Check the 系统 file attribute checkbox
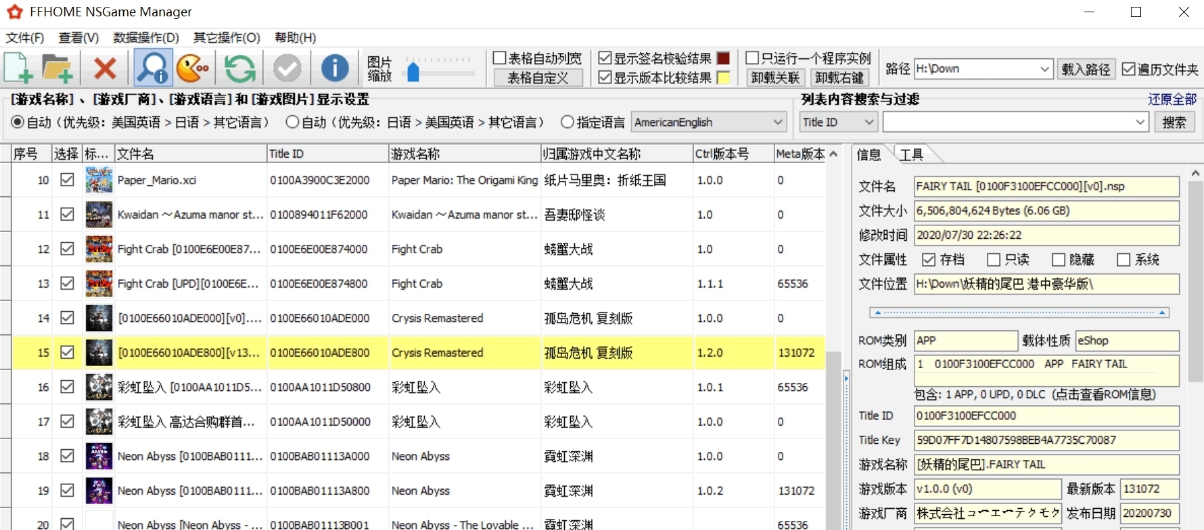The image size is (1204, 530). 1123,259
